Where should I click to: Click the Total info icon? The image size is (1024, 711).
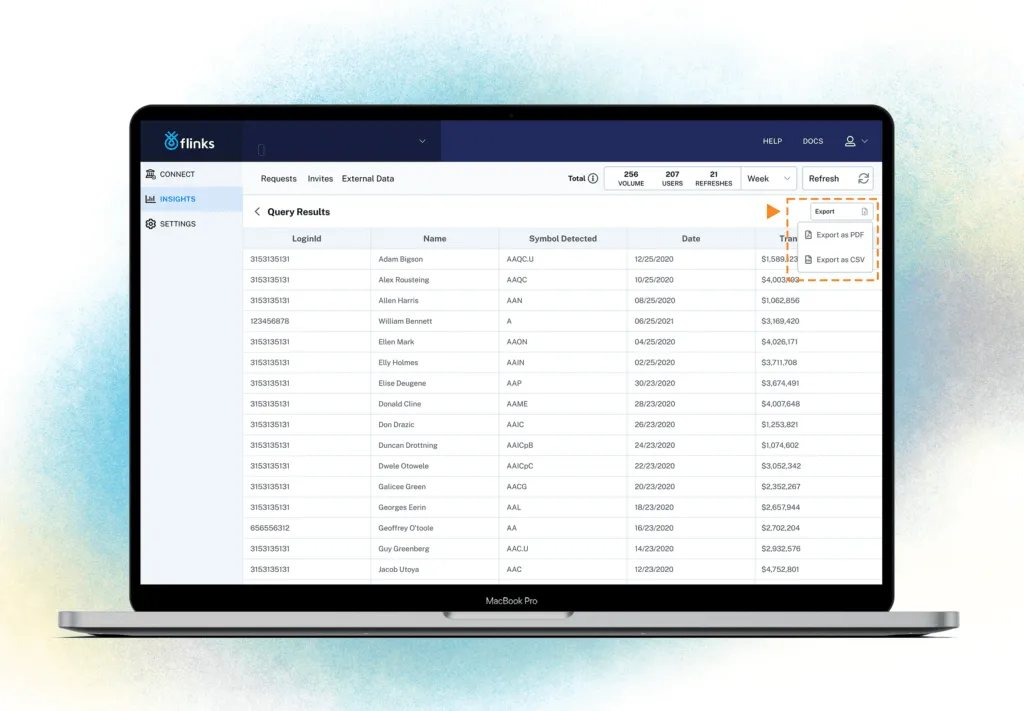(x=594, y=178)
